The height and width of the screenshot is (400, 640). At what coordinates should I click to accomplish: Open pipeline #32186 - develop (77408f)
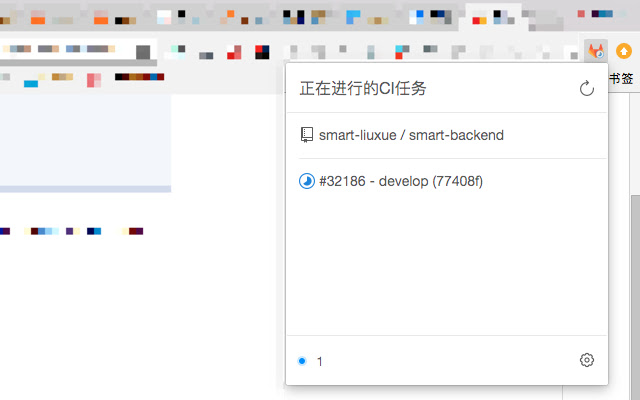[x=401, y=181]
